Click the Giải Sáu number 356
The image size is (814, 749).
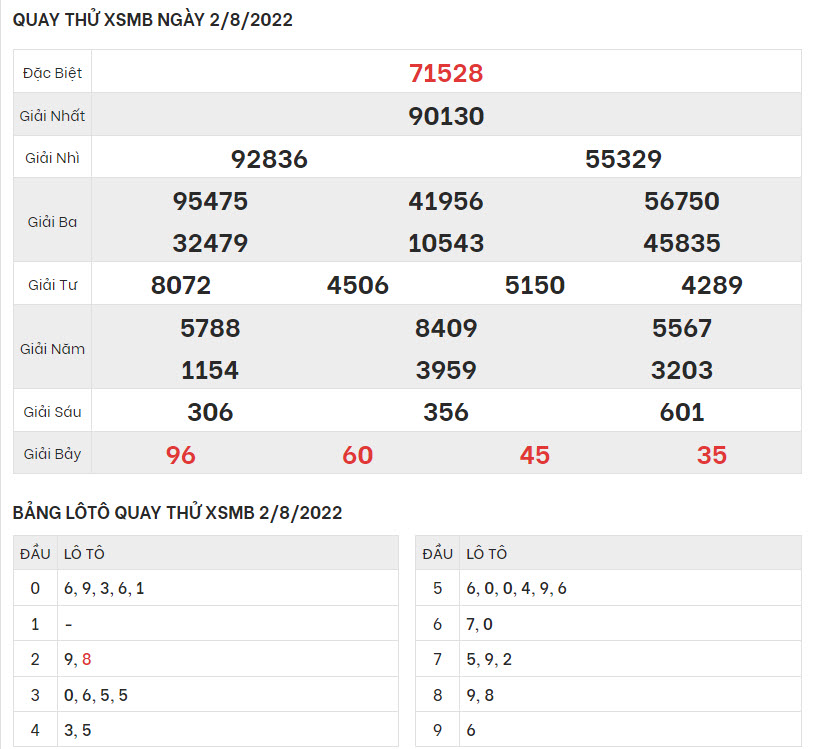point(446,412)
